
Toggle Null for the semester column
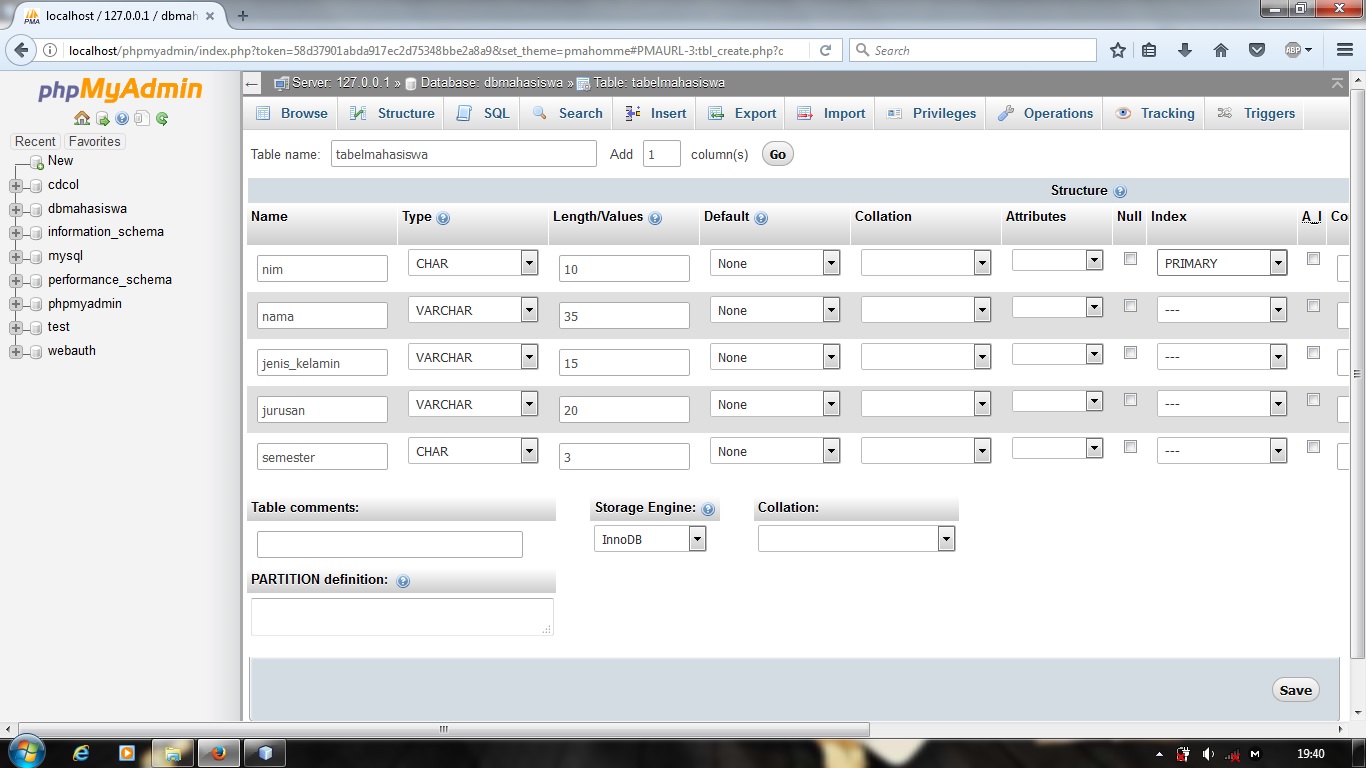point(1130,446)
